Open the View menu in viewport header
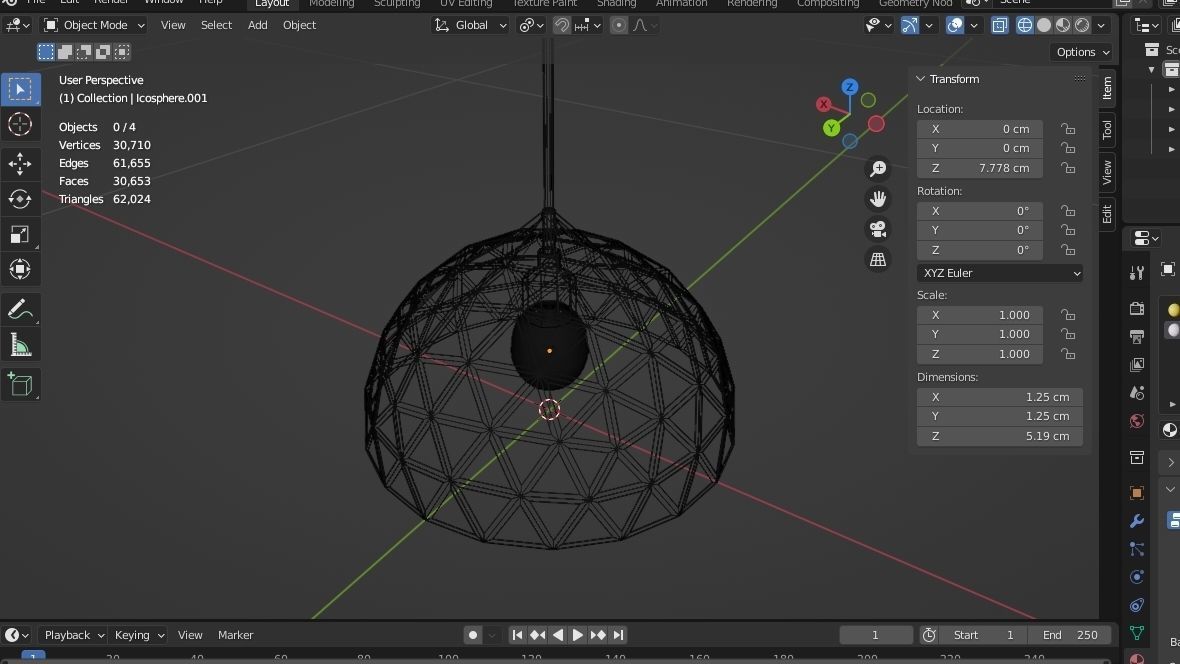 173,26
